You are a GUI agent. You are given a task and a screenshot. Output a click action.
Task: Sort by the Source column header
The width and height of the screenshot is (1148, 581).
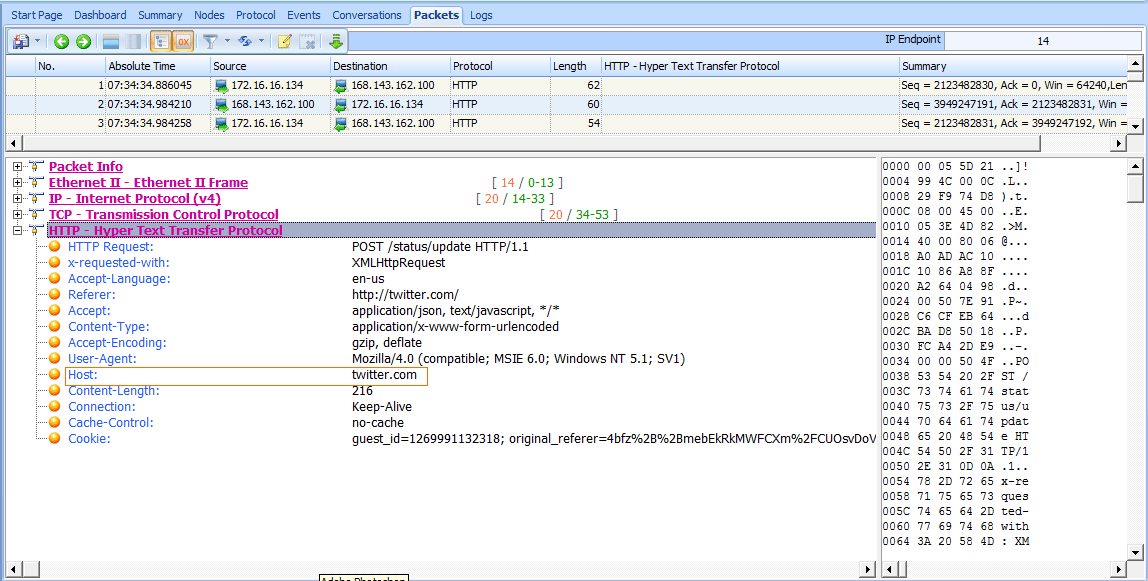point(270,66)
